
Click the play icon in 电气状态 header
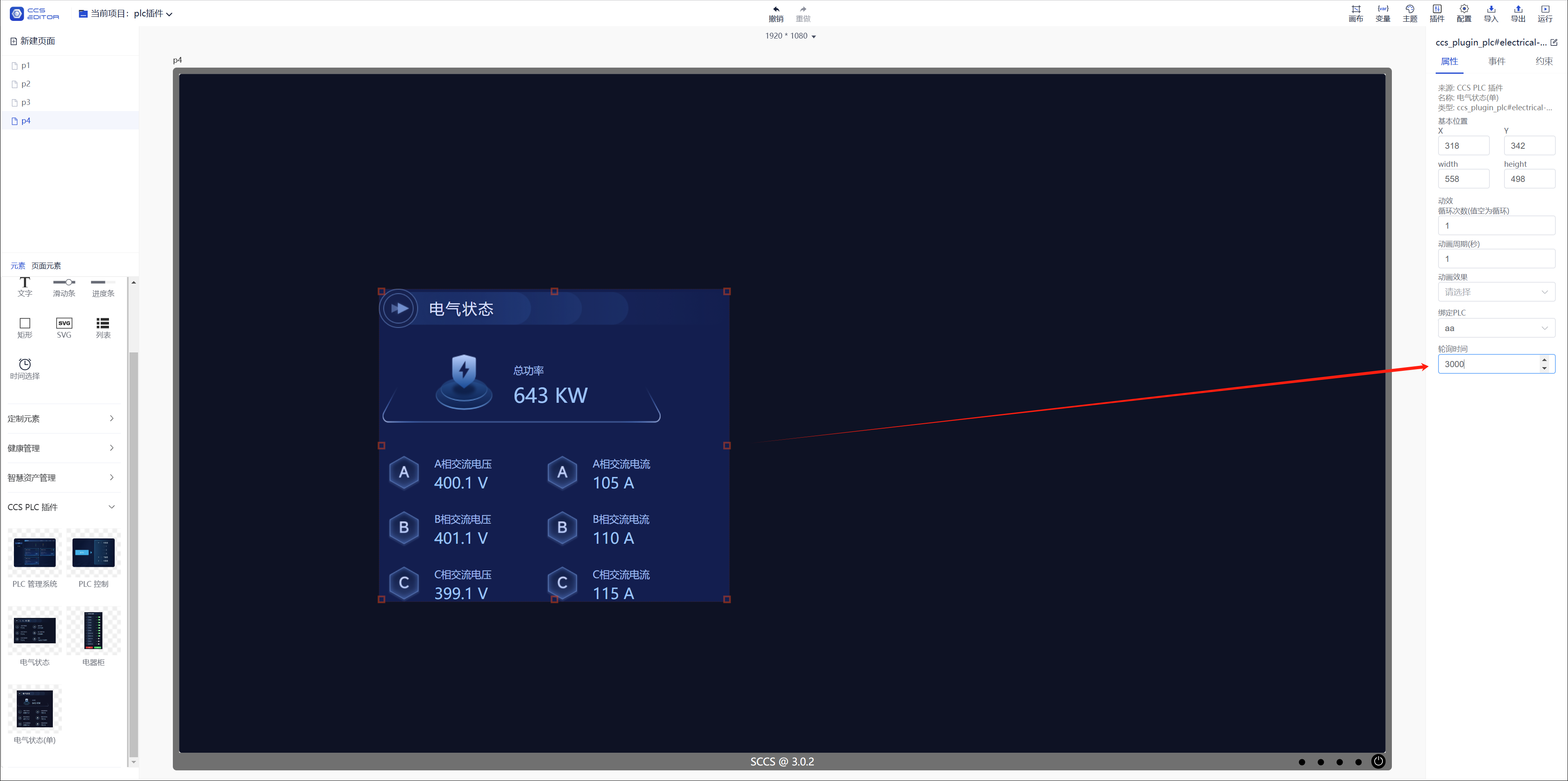pyautogui.click(x=399, y=309)
